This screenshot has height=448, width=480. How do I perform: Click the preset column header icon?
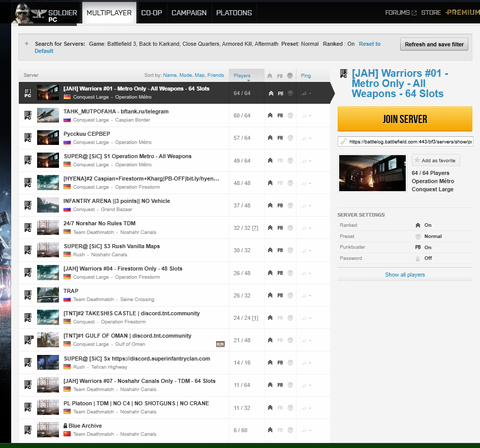pyautogui.click(x=290, y=76)
